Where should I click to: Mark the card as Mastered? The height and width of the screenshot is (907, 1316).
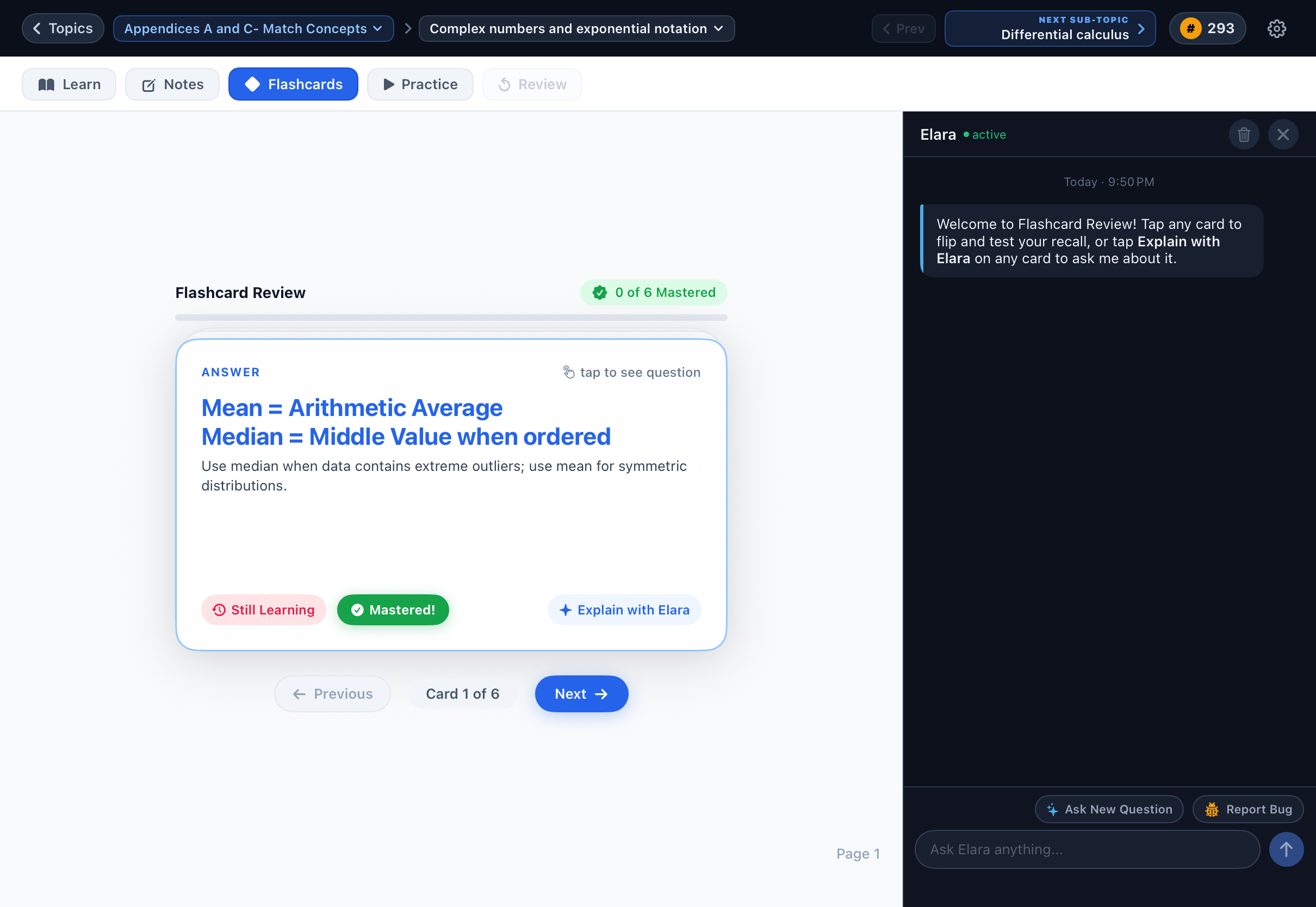(x=393, y=610)
